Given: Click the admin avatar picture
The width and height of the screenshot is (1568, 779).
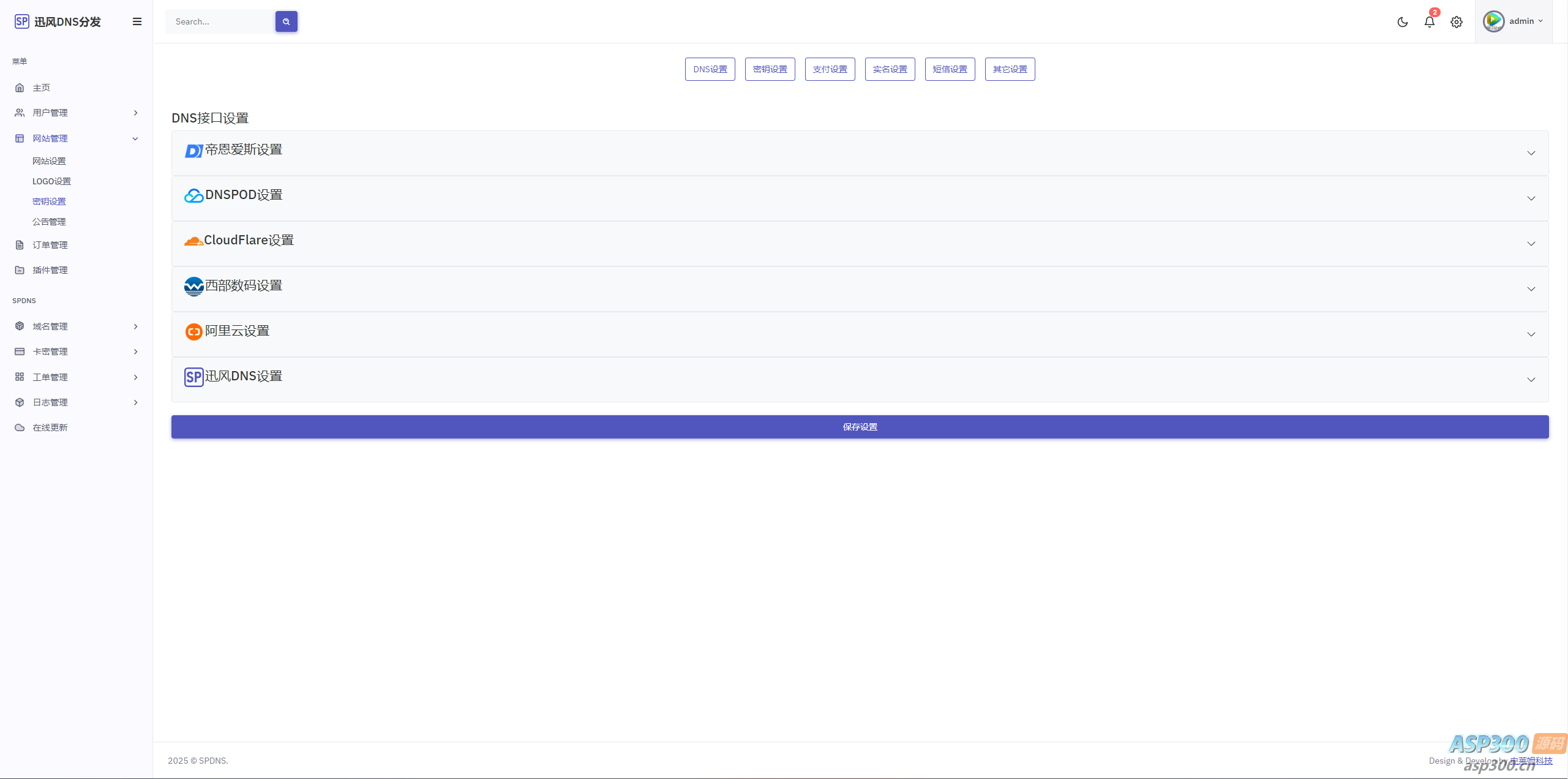Looking at the screenshot, I should coord(1493,21).
